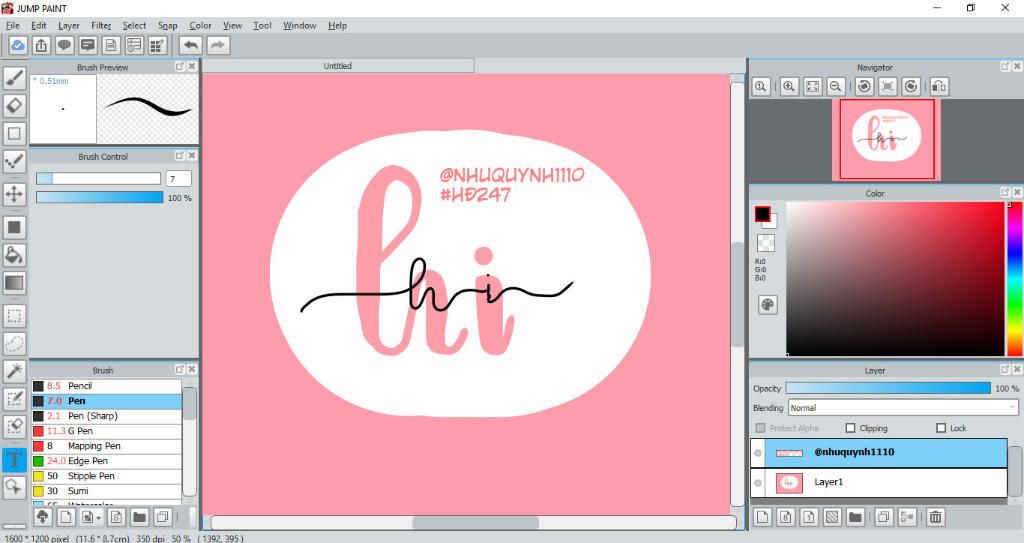Delete layer using trash icon

935,517
